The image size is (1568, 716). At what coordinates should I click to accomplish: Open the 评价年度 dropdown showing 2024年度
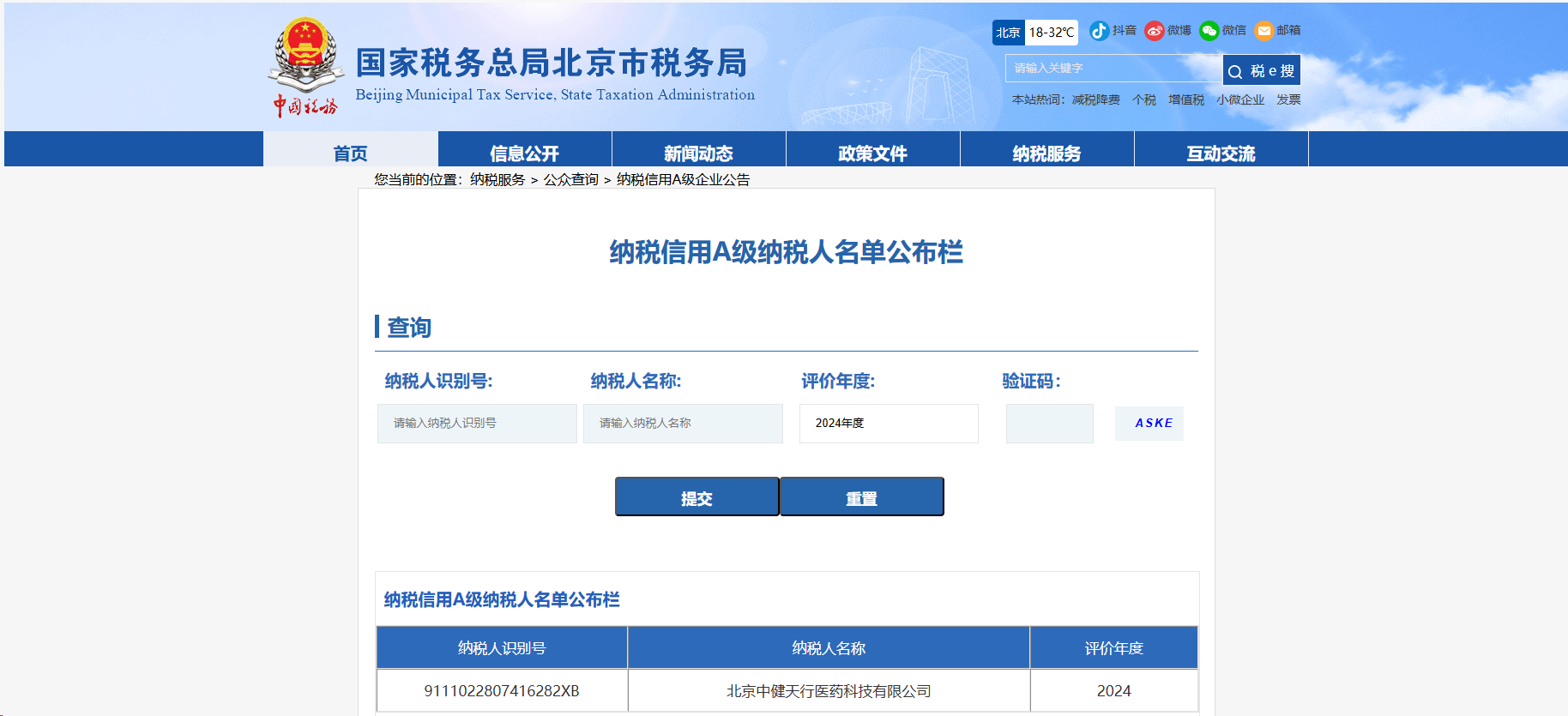(888, 424)
